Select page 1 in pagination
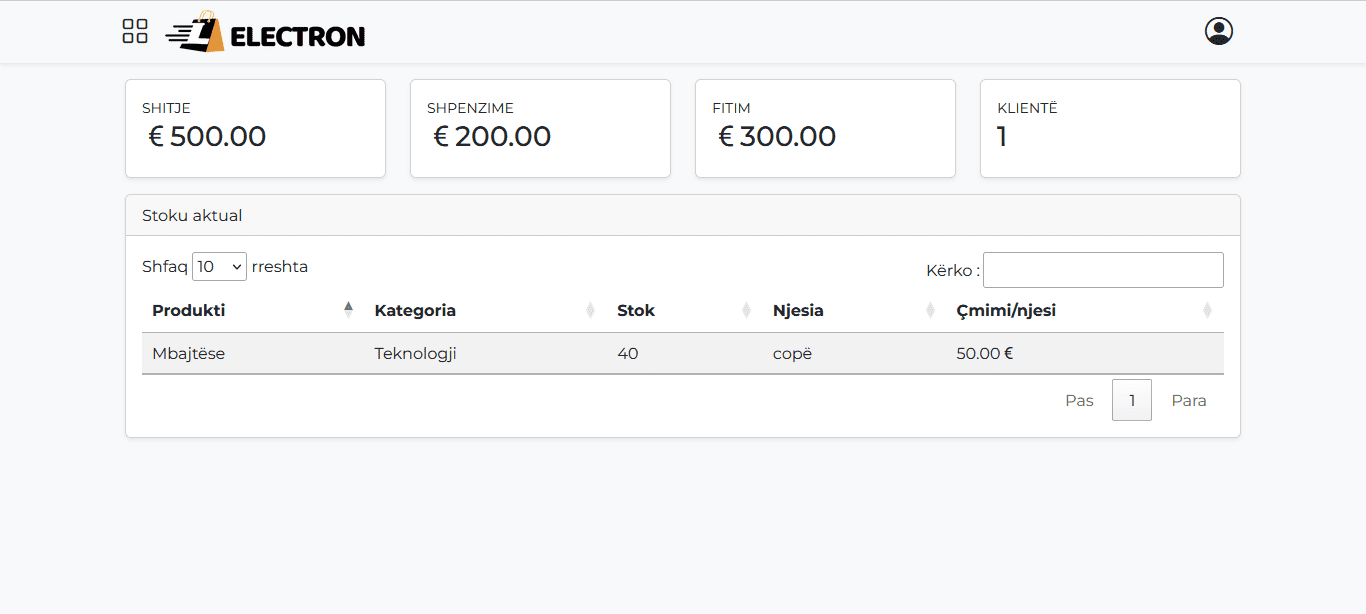1366x614 pixels. coord(1131,401)
